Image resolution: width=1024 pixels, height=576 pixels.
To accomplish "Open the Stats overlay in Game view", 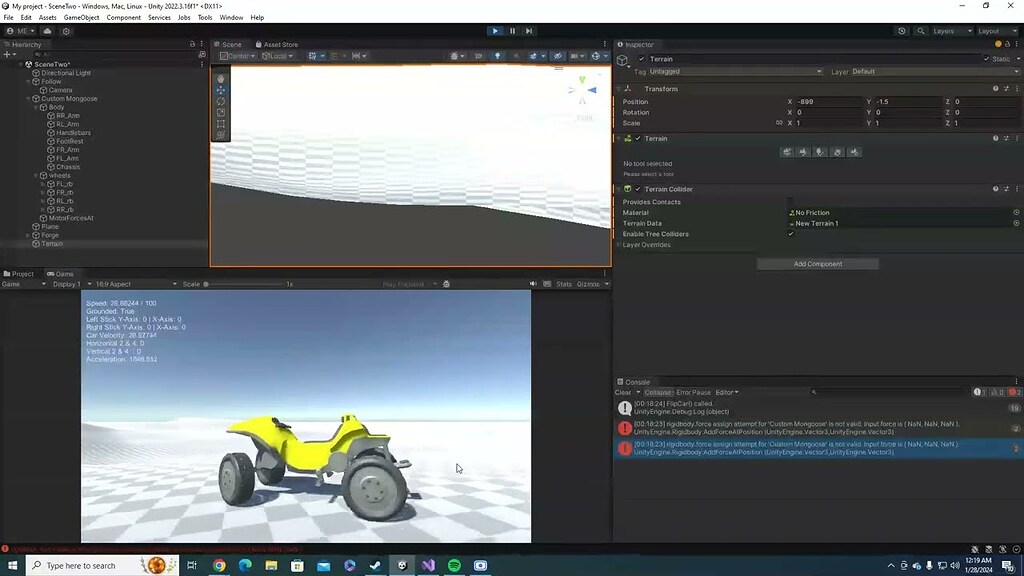I will 566,283.
